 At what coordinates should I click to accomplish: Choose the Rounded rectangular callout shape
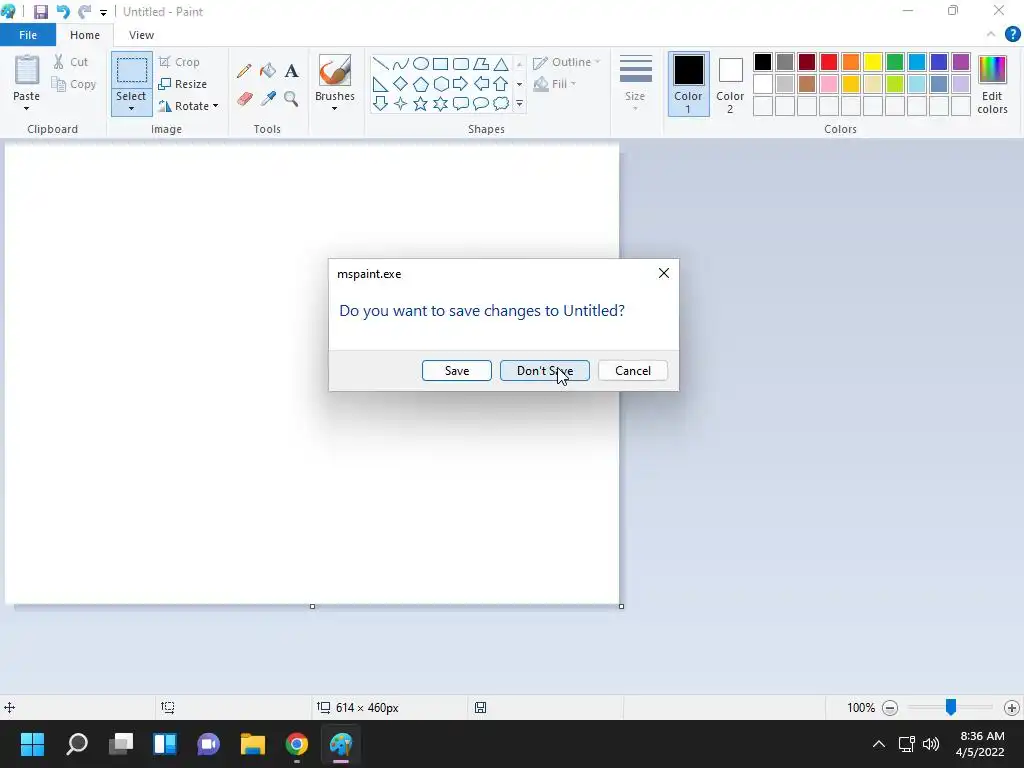(x=460, y=104)
